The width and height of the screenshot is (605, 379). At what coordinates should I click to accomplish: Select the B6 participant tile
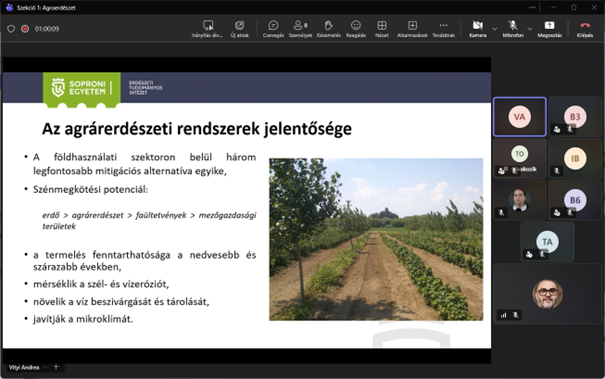[x=575, y=200]
